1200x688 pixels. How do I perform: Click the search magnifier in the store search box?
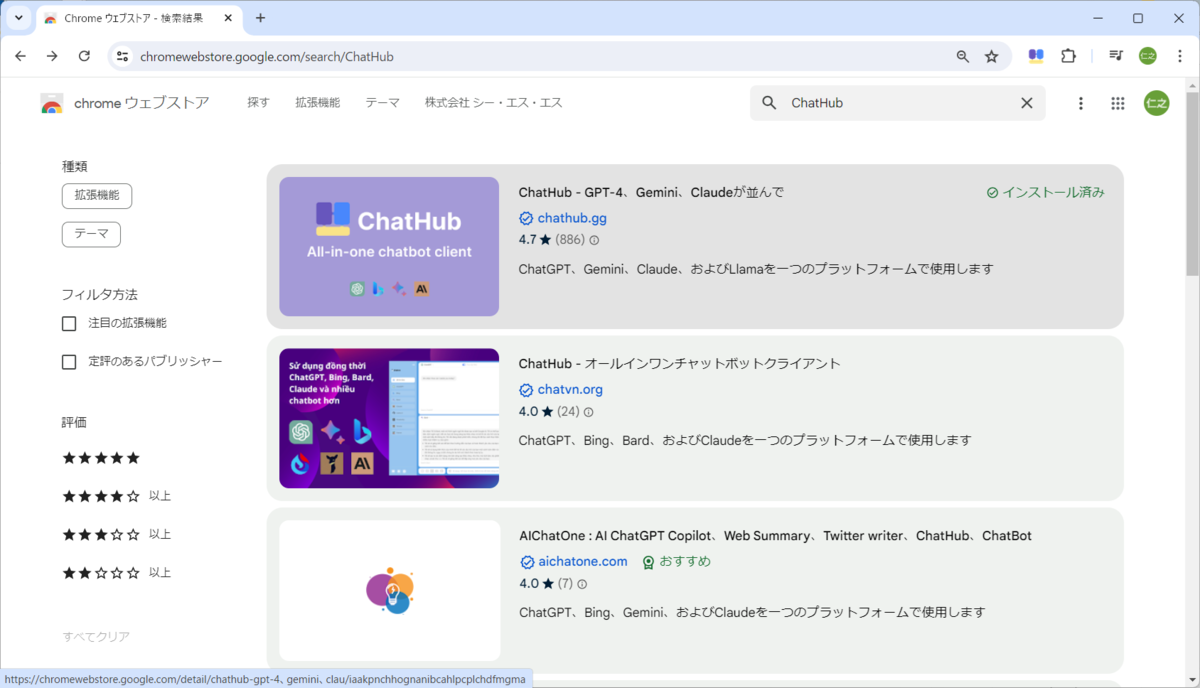click(x=769, y=103)
